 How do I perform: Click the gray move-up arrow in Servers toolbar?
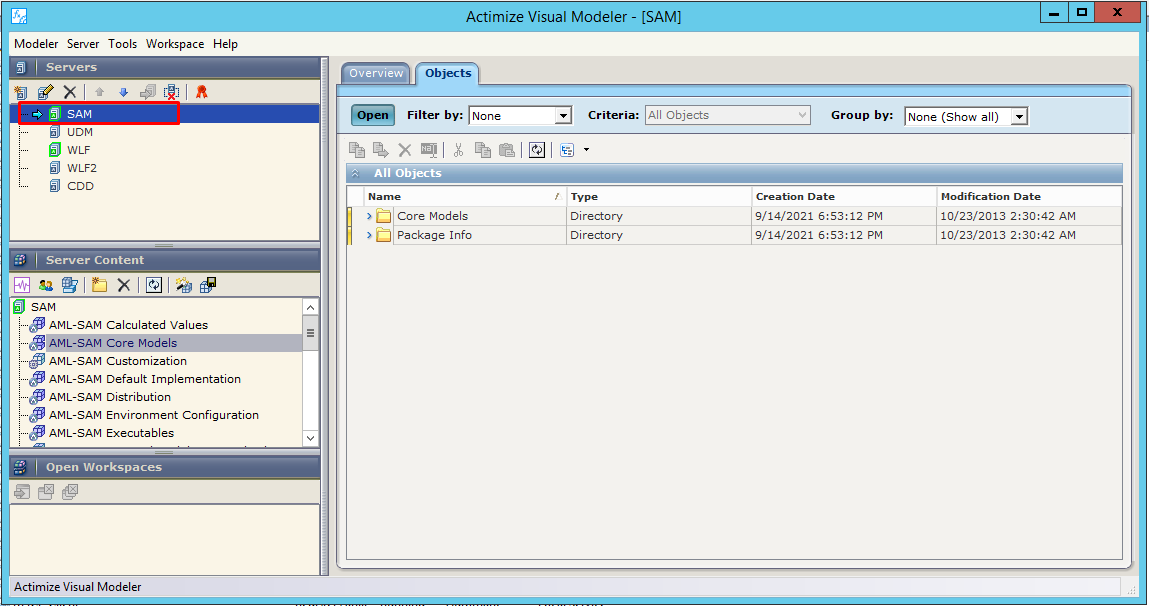[100, 92]
